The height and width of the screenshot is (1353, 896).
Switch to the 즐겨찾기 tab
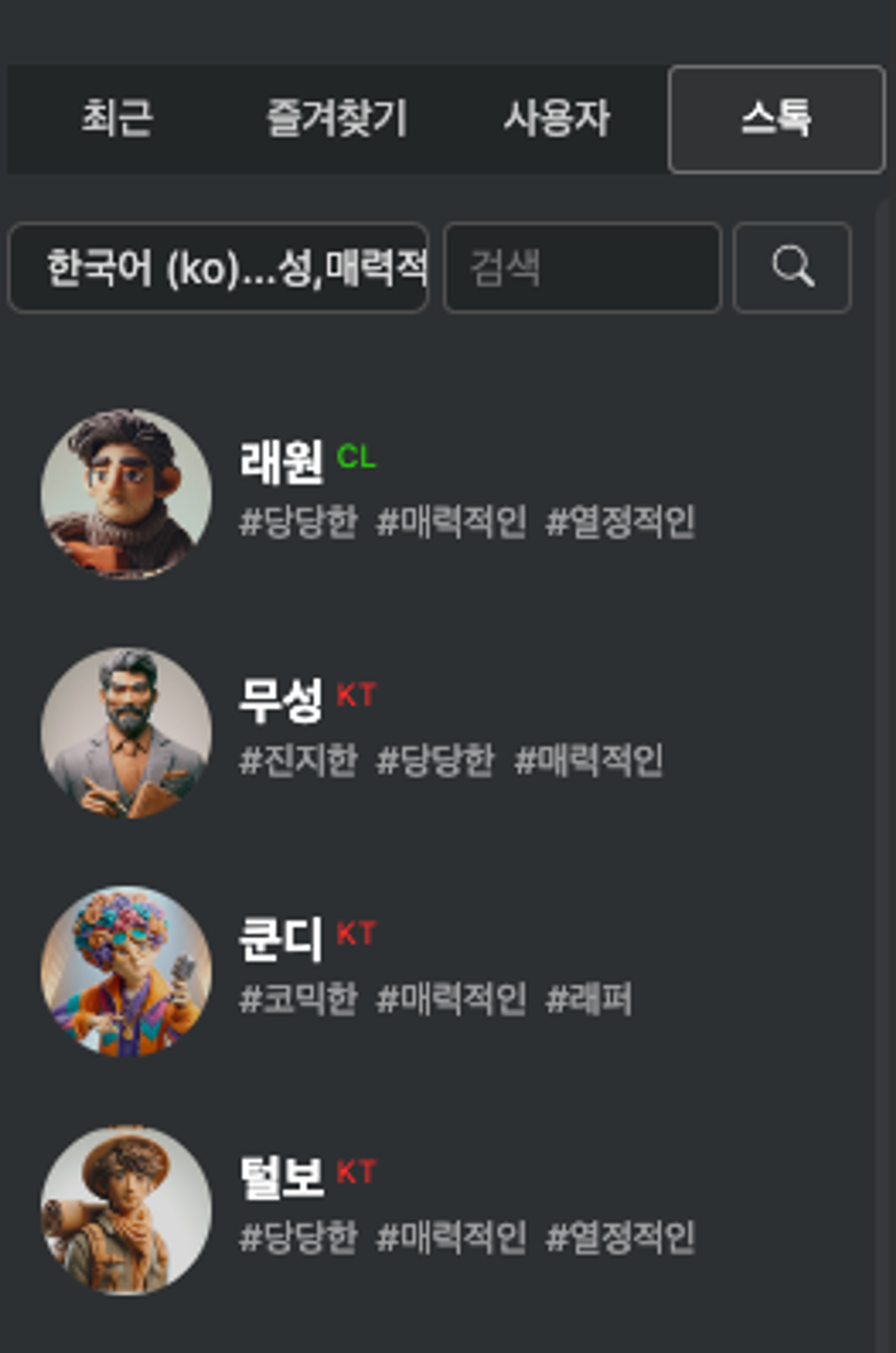point(337,118)
